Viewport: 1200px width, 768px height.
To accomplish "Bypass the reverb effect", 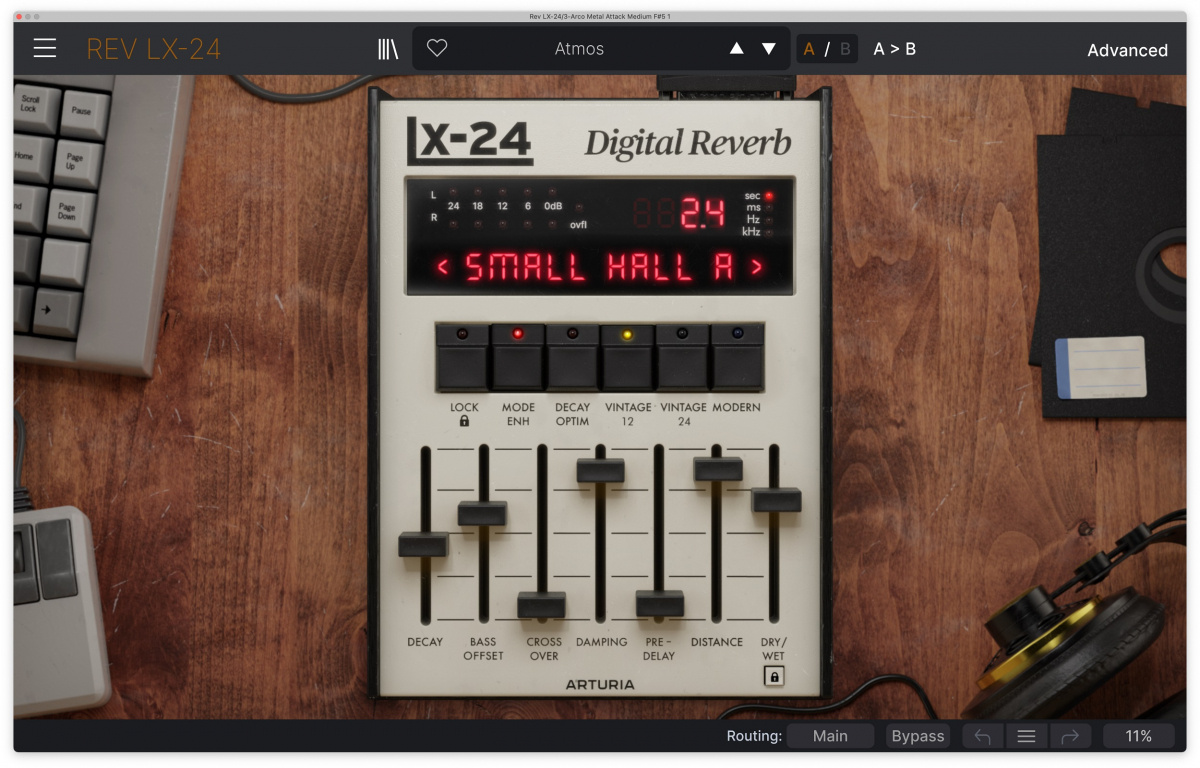I will [917, 735].
